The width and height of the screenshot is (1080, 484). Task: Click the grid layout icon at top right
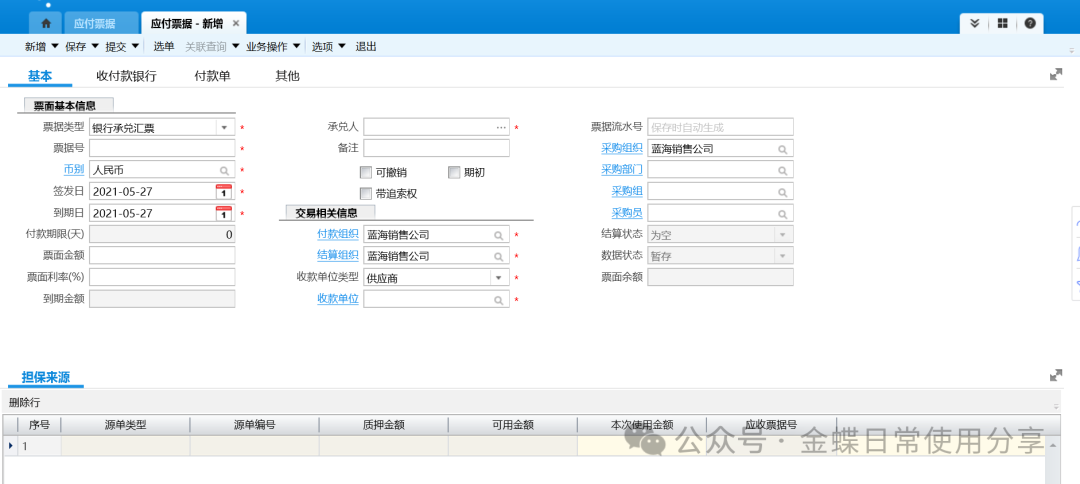(1002, 23)
